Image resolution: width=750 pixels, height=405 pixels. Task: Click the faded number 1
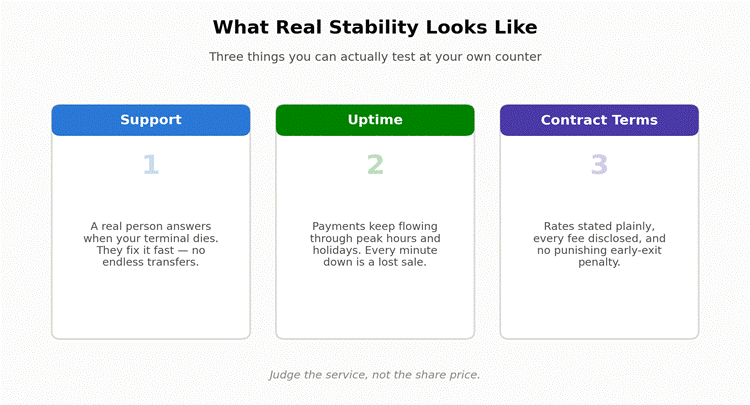click(x=151, y=164)
